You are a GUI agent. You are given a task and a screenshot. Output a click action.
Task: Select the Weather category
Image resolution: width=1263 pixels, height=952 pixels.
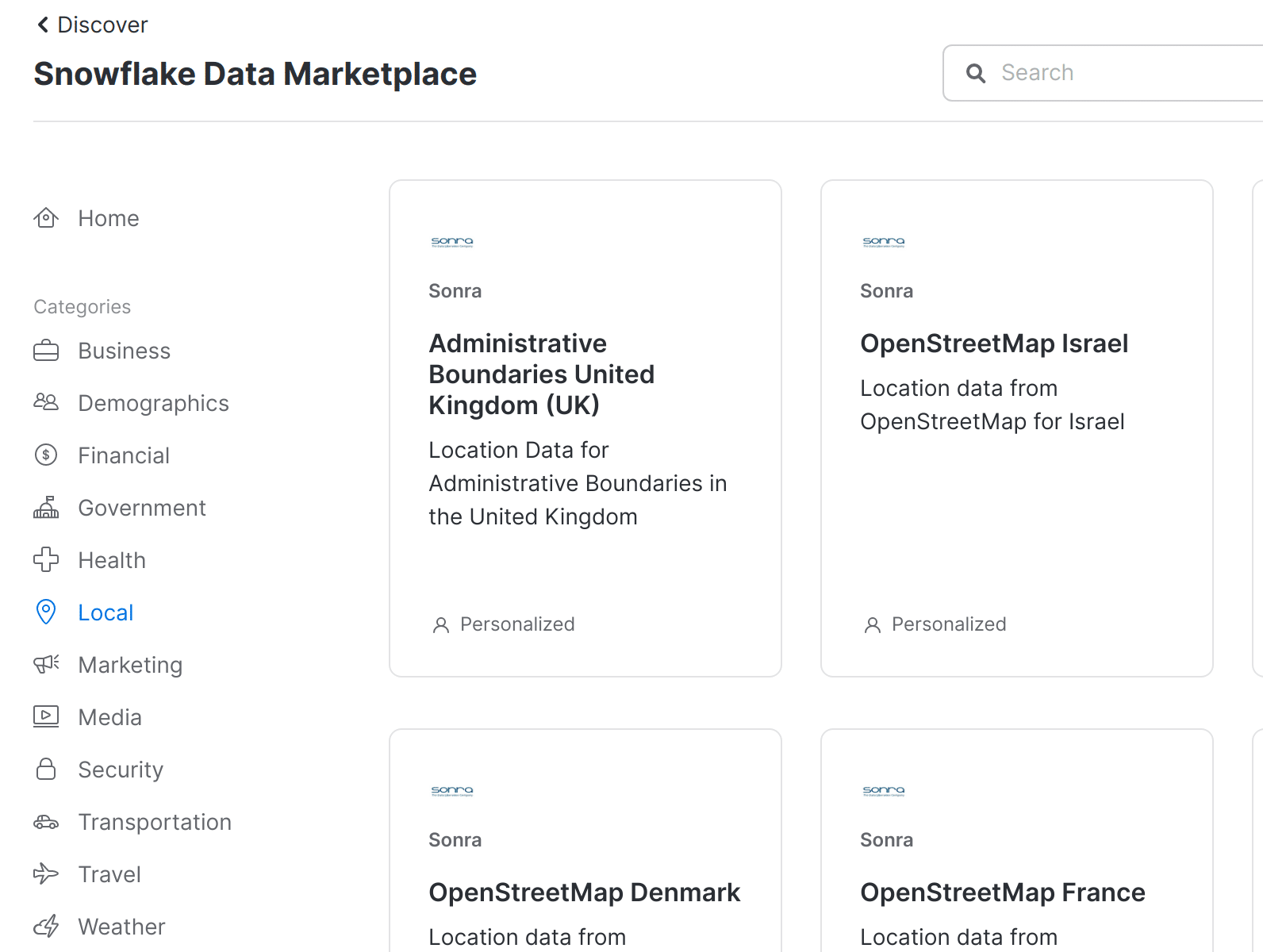[x=99, y=927]
